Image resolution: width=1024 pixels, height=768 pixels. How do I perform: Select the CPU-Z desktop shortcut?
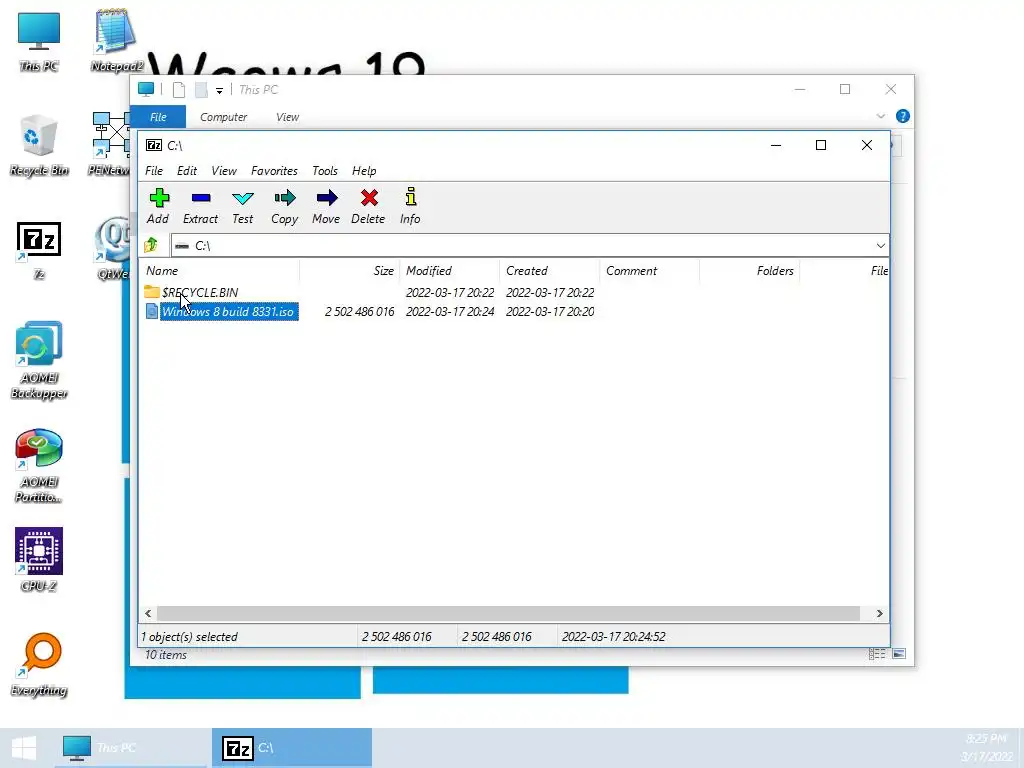tap(39, 560)
